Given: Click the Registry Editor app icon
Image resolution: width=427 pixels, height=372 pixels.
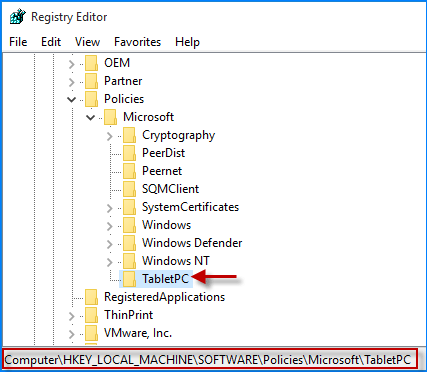Looking at the screenshot, I should click(17, 17).
